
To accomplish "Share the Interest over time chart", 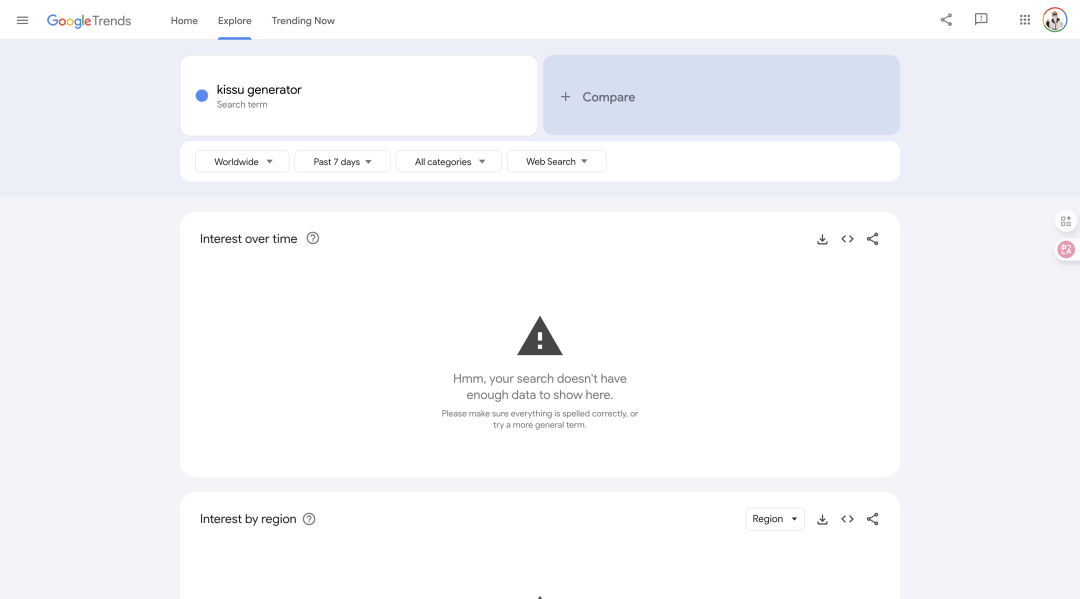I will pos(873,239).
